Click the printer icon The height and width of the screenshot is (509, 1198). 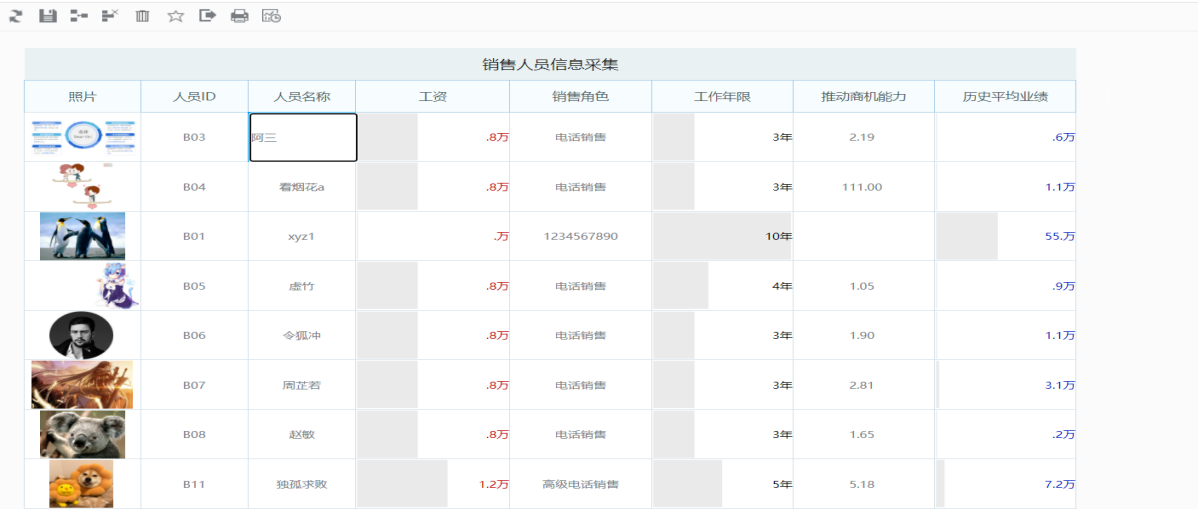(240, 15)
